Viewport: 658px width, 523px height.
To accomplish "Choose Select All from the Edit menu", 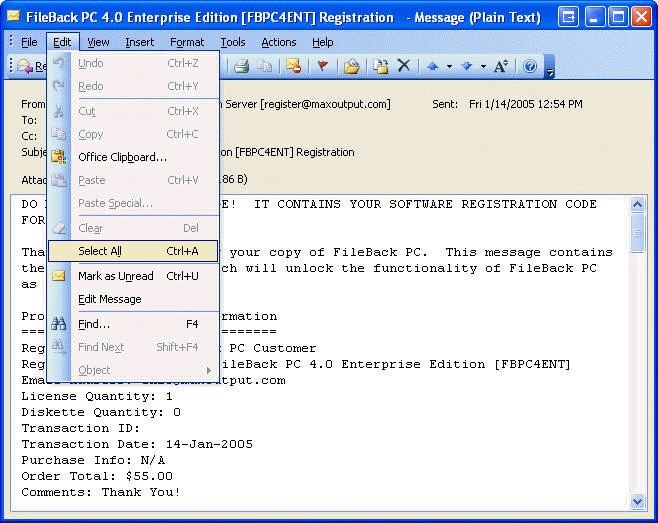I will pyautogui.click(x=133, y=251).
